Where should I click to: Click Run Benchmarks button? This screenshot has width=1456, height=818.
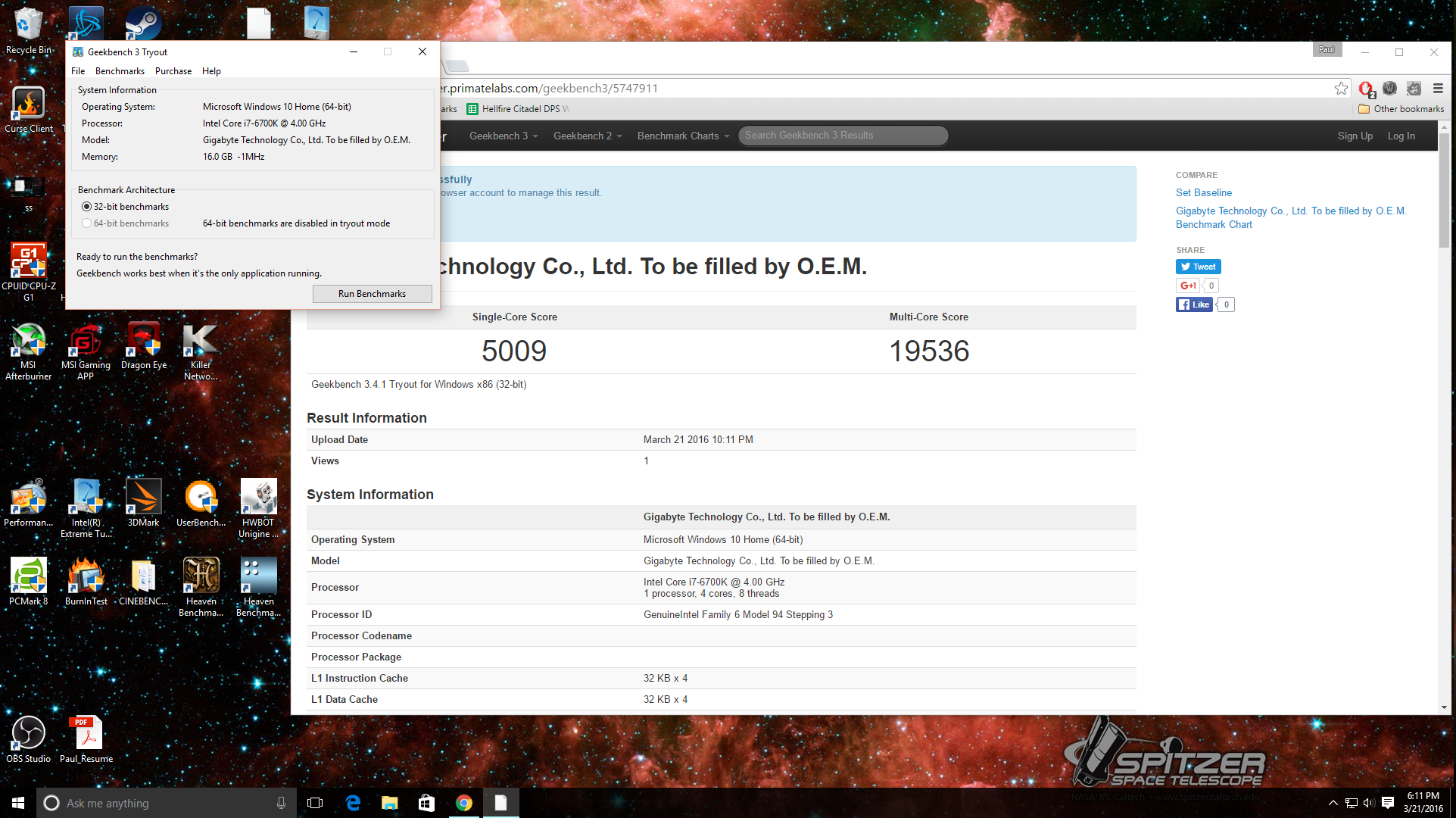point(373,294)
